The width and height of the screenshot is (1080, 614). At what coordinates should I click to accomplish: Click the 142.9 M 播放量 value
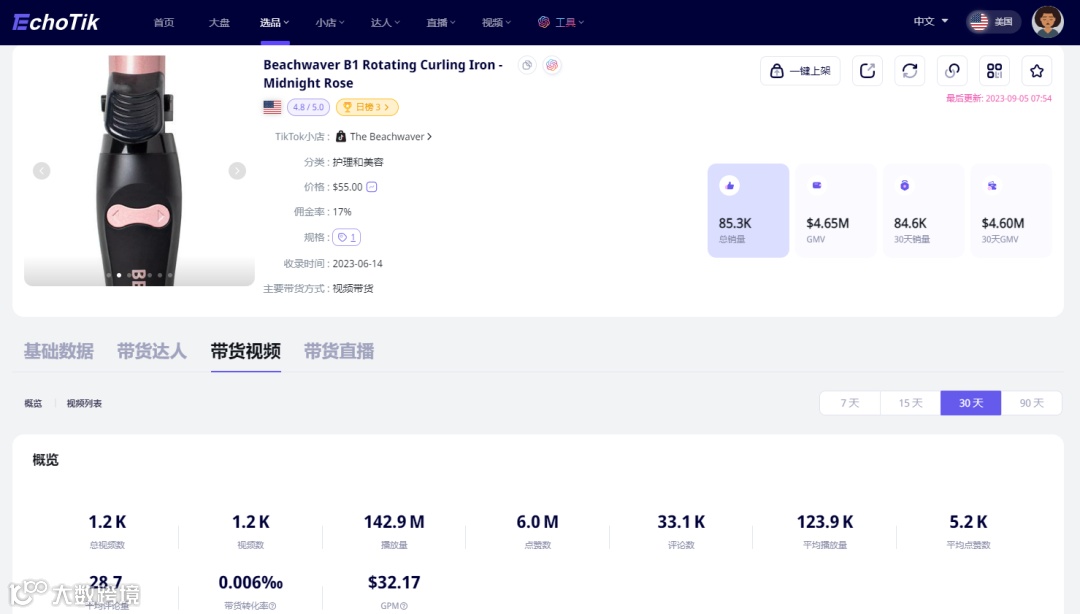pos(394,522)
